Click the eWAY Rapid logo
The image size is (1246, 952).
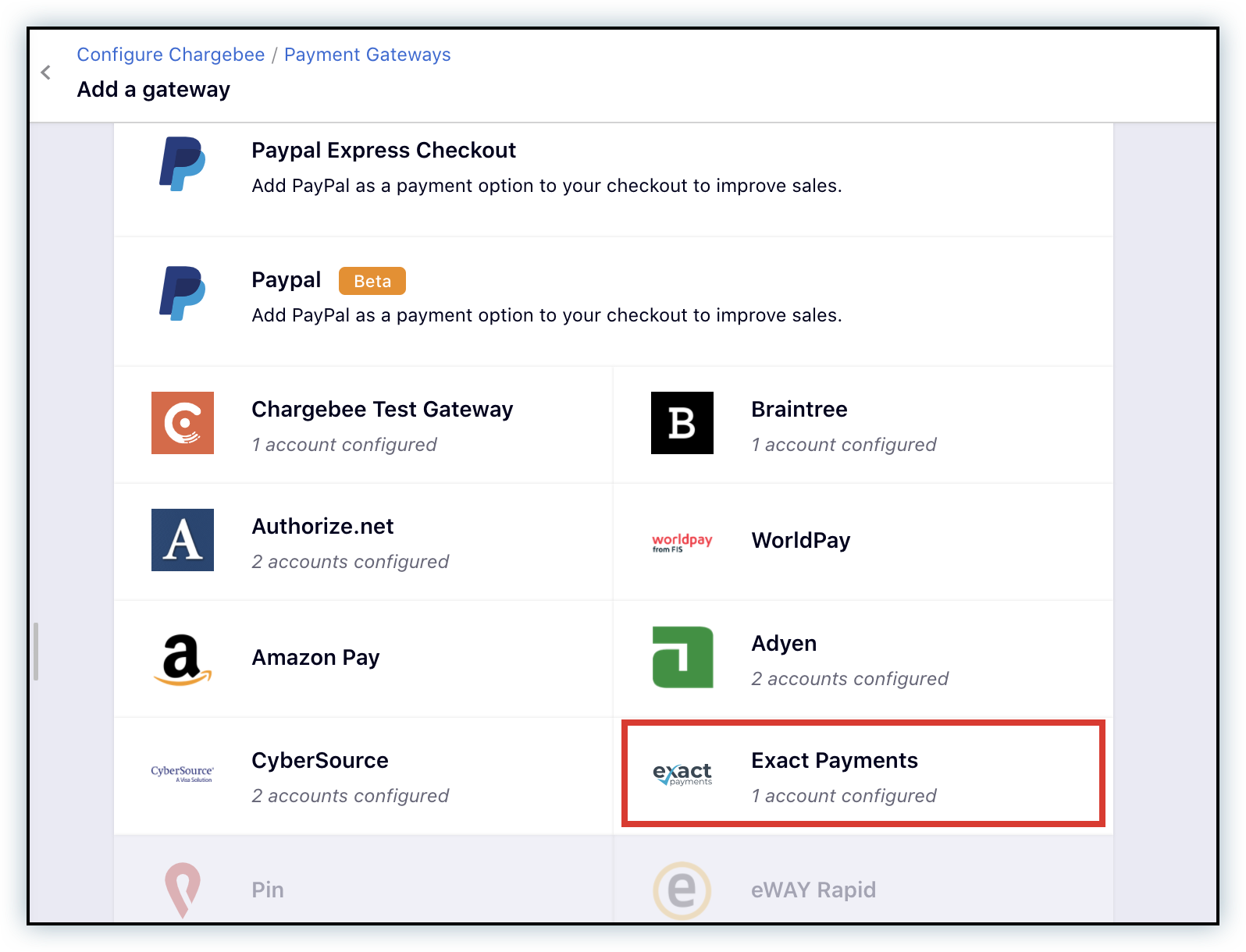682,890
